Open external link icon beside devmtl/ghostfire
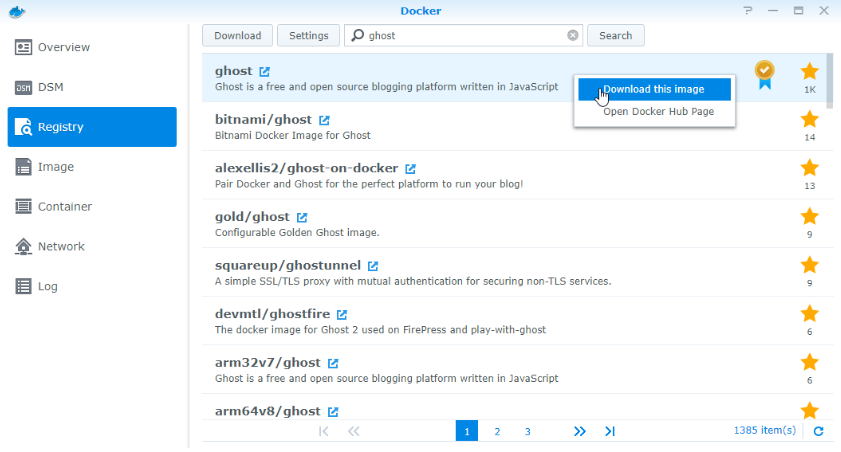This screenshot has height=452, width=841. click(342, 315)
